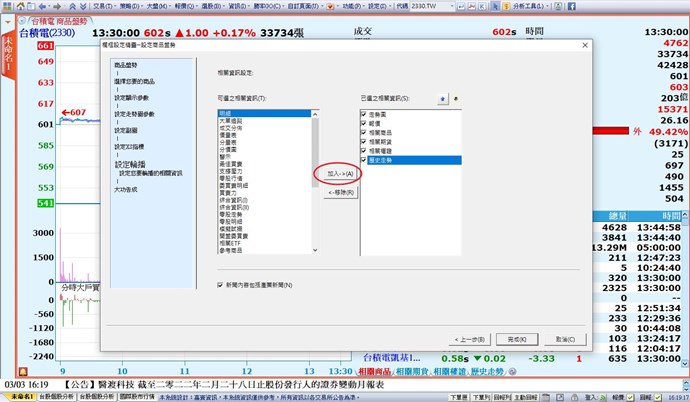Close the wizard dialog with X icon
The image size is (690, 402).
584,46
